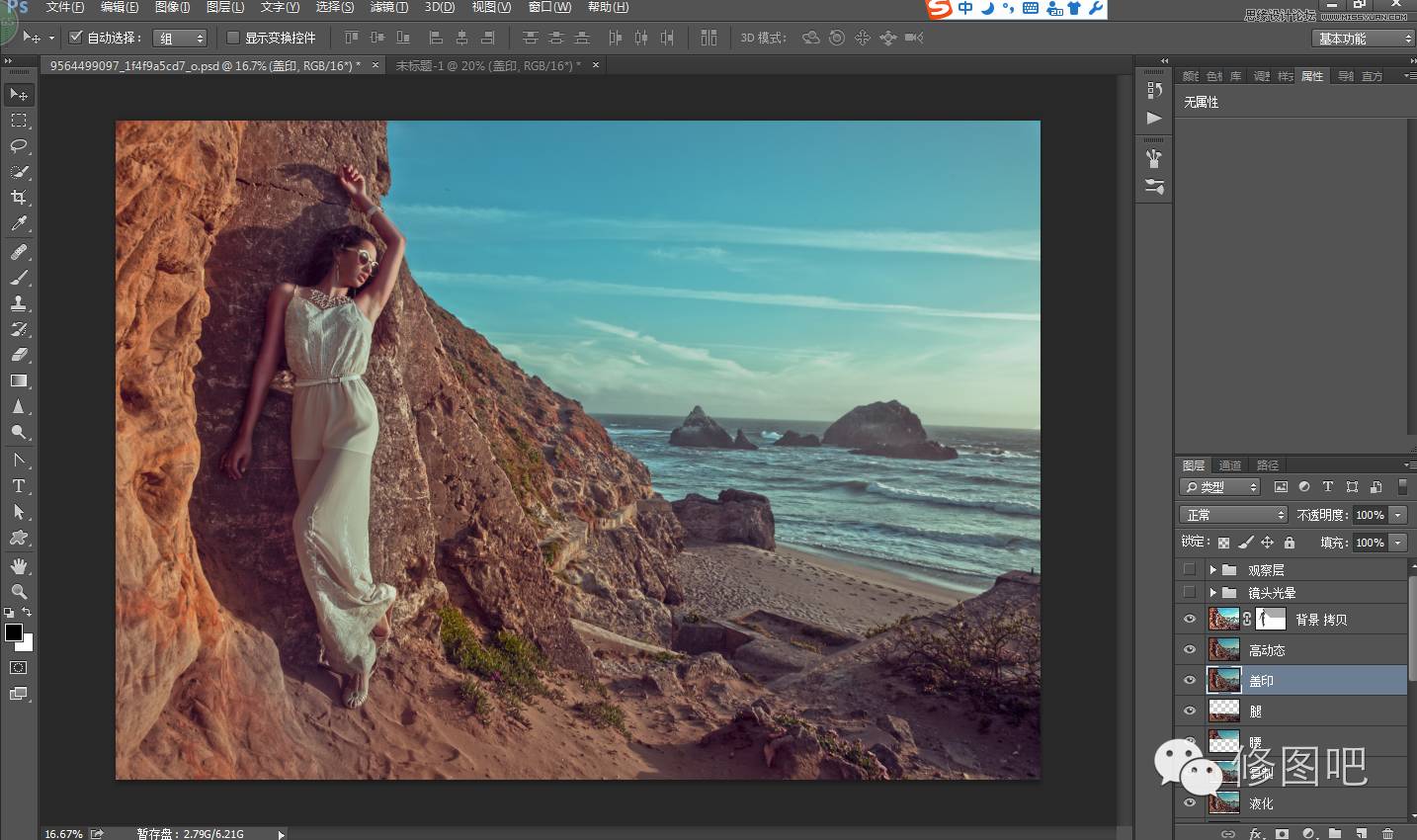Open the status bar info arrow

pos(282,834)
